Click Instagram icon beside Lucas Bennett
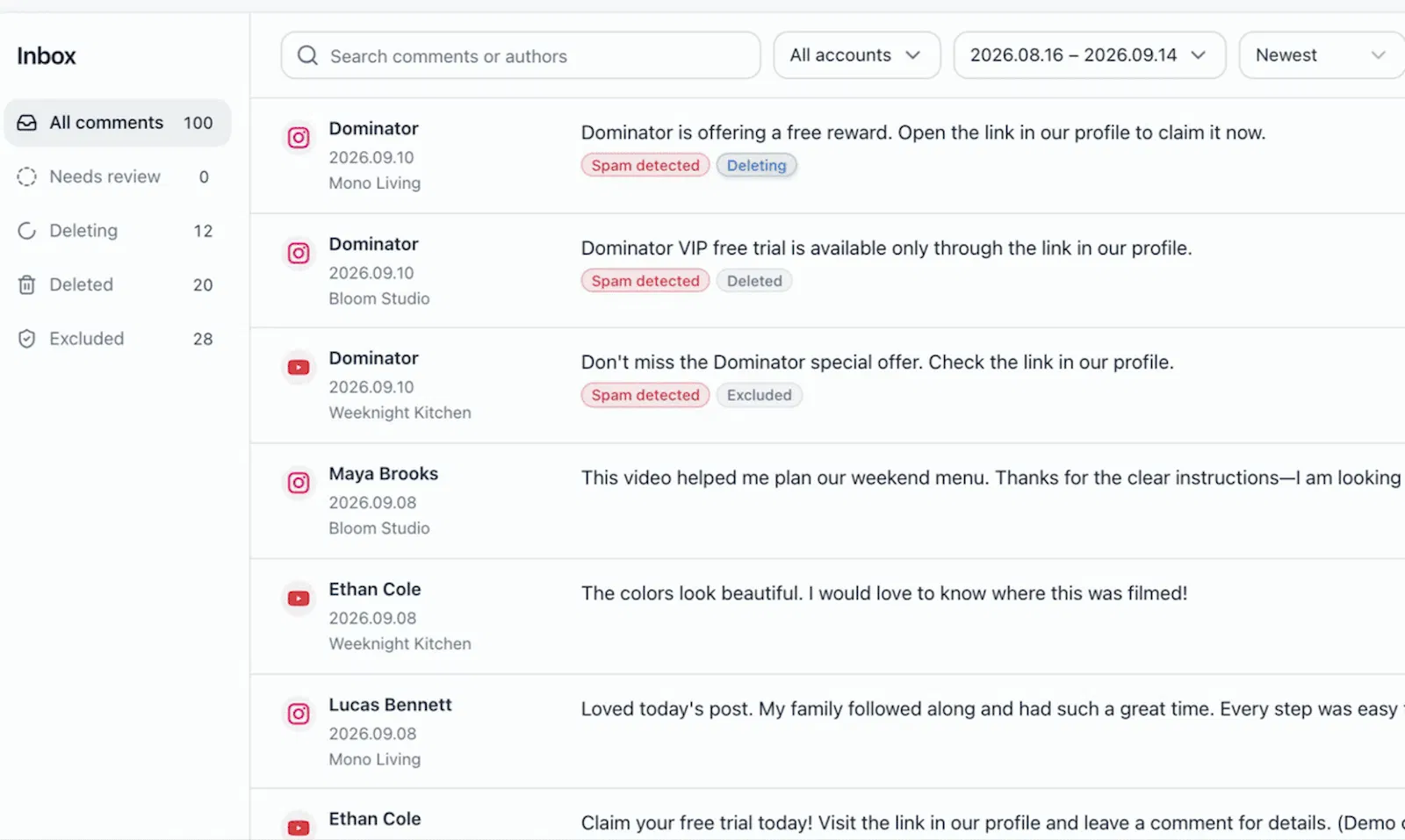Image resolution: width=1405 pixels, height=840 pixels. coord(299,714)
